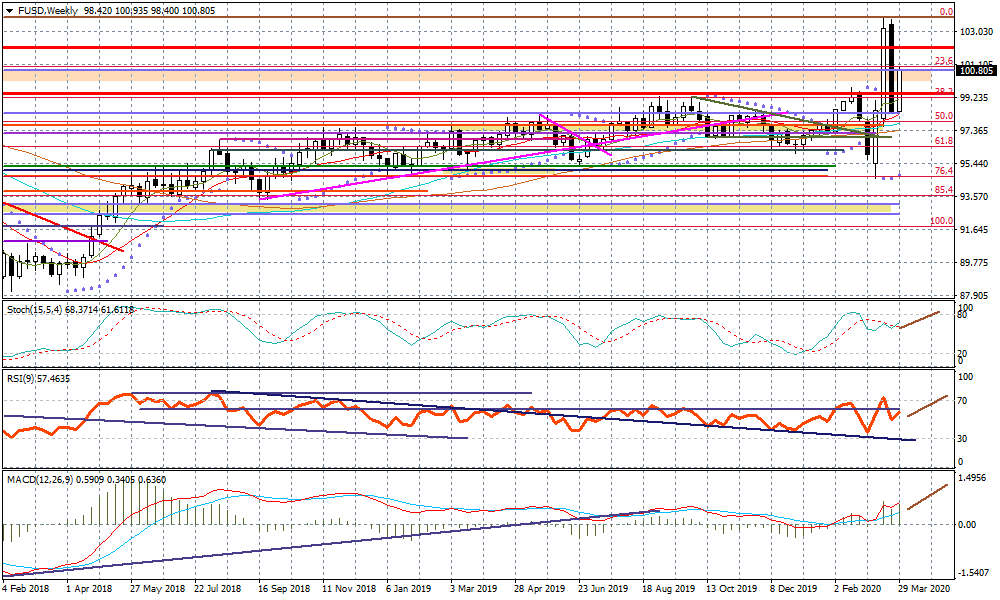
Task: Select the 4 Feb 2018 date label
Action: 27,589
